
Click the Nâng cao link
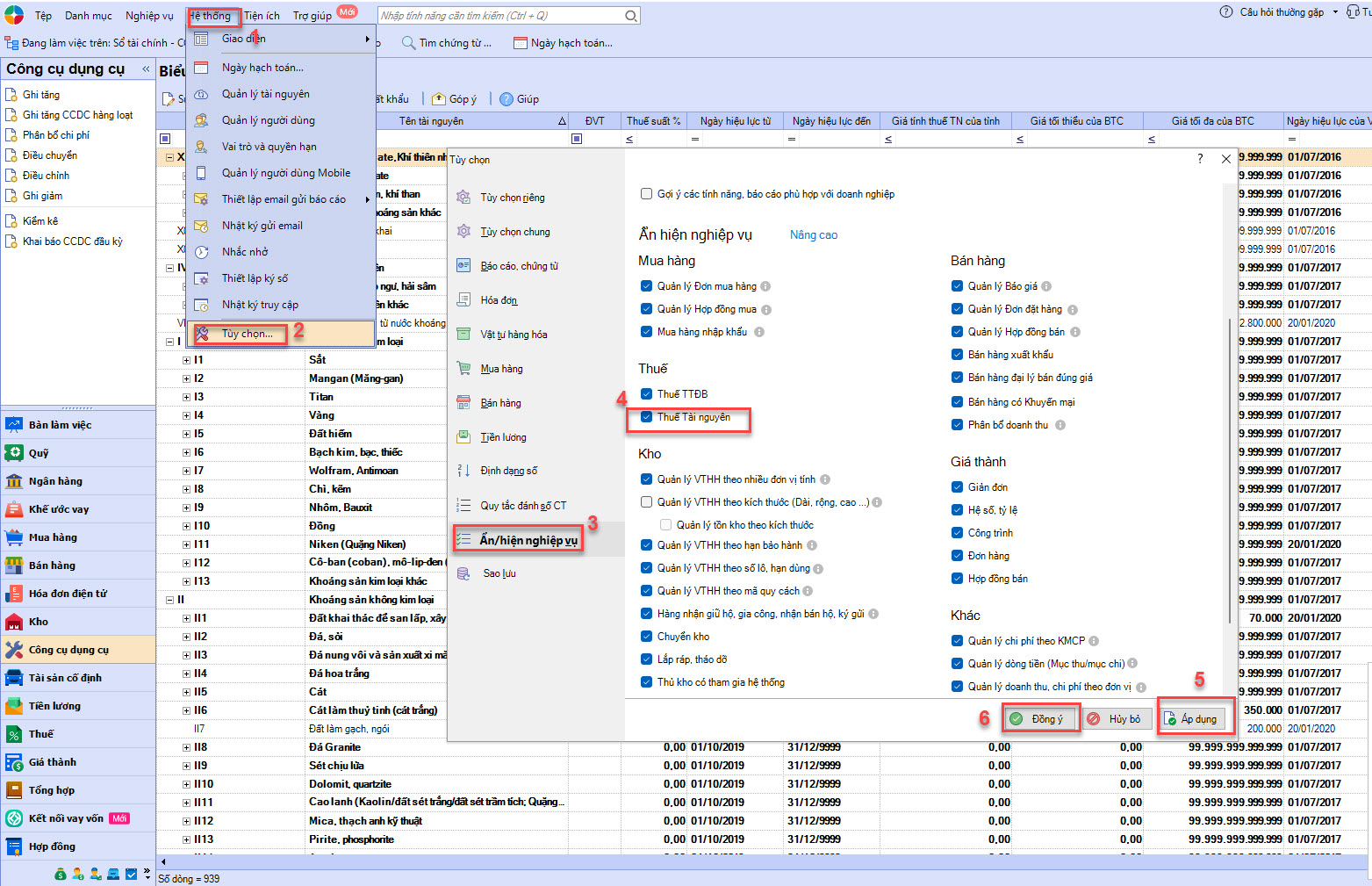[813, 235]
